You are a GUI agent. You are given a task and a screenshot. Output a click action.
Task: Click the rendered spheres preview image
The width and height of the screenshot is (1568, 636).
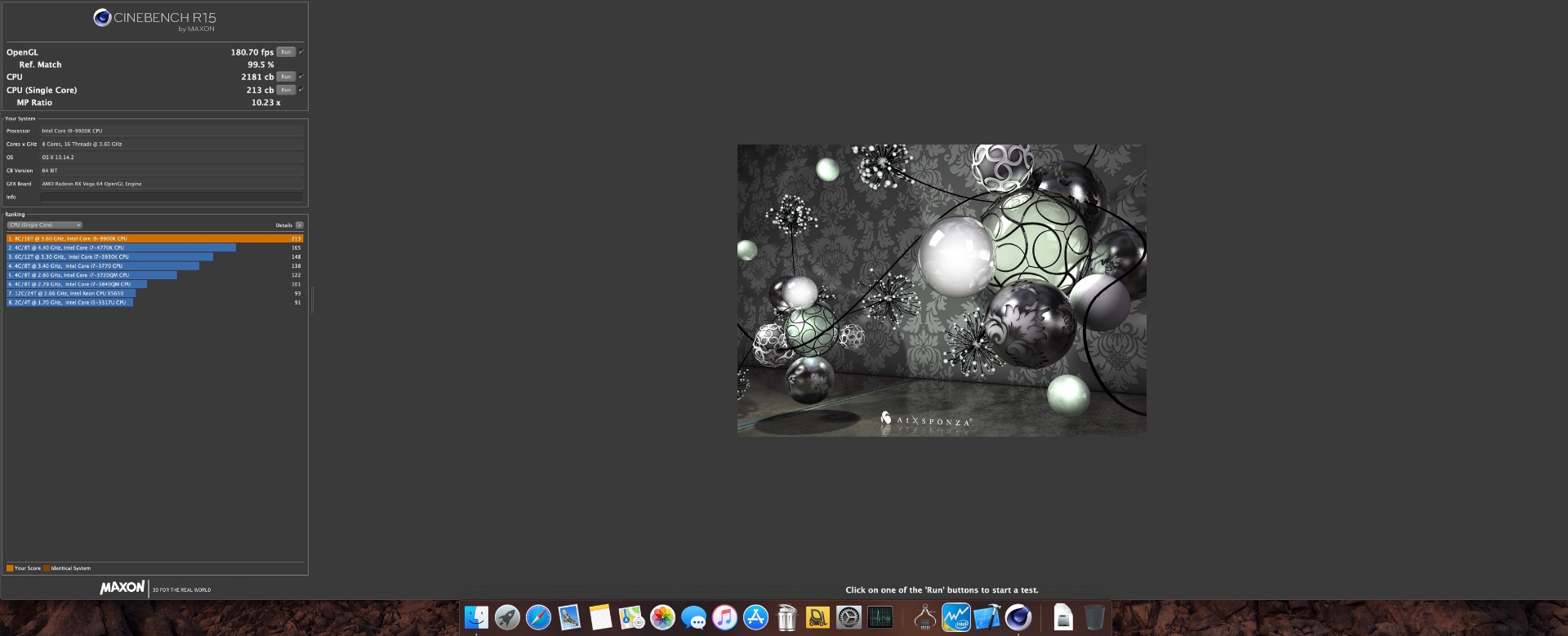pos(941,290)
